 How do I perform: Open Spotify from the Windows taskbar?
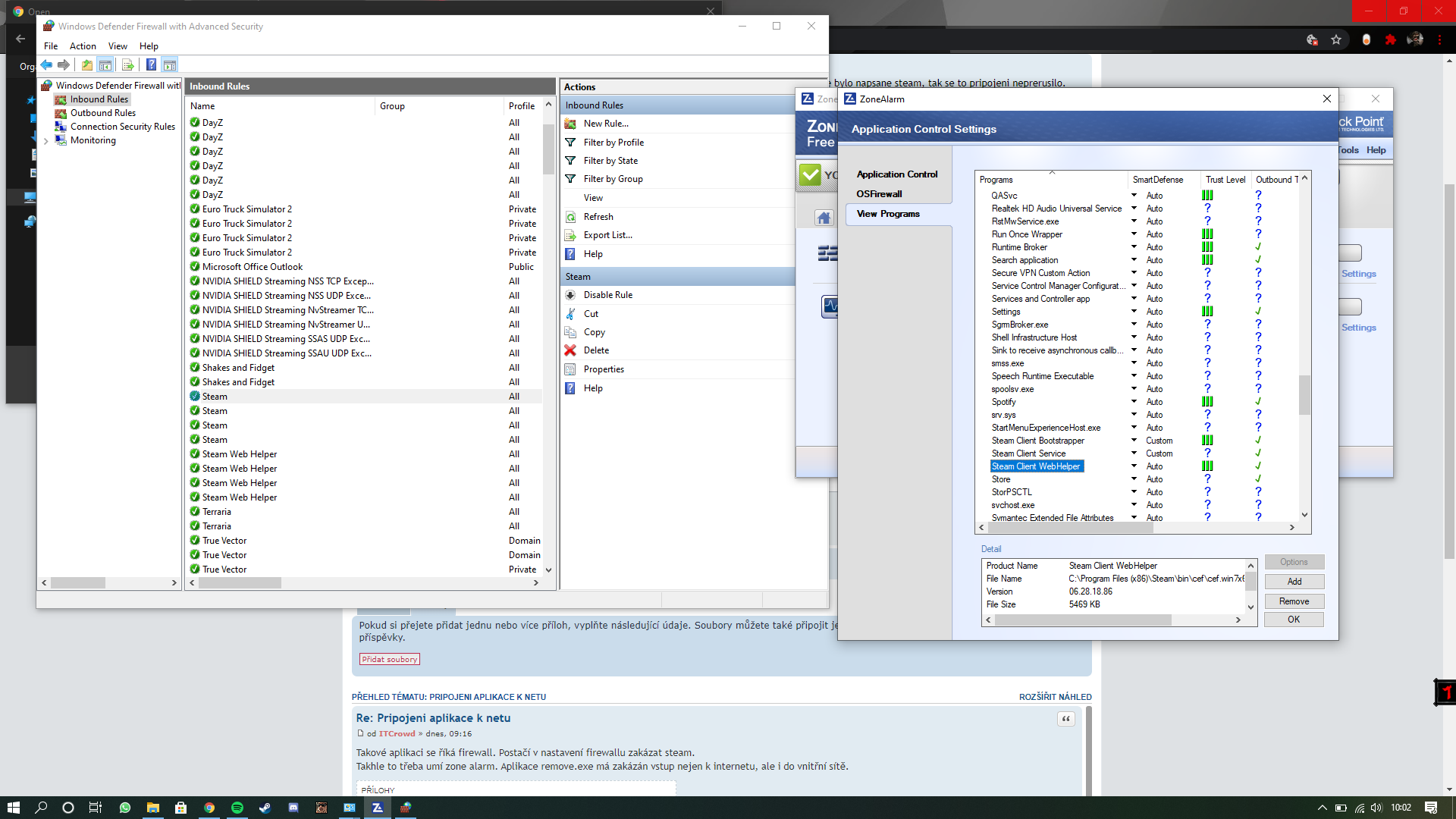pos(237,808)
